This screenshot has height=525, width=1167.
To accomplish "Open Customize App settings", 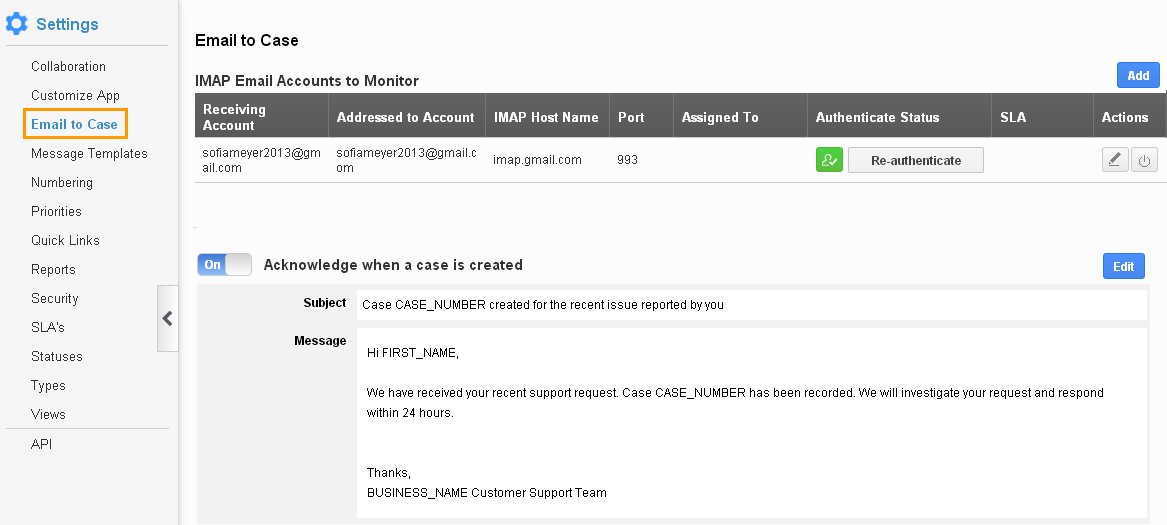I will 75,95.
